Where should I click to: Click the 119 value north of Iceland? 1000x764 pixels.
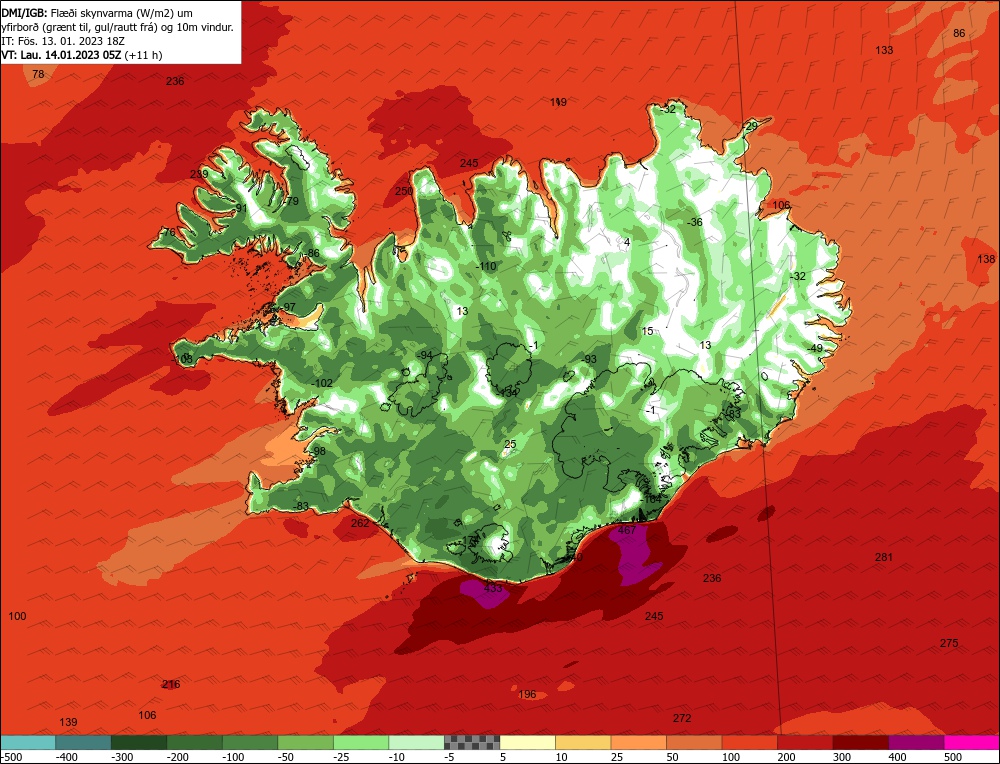558,102
